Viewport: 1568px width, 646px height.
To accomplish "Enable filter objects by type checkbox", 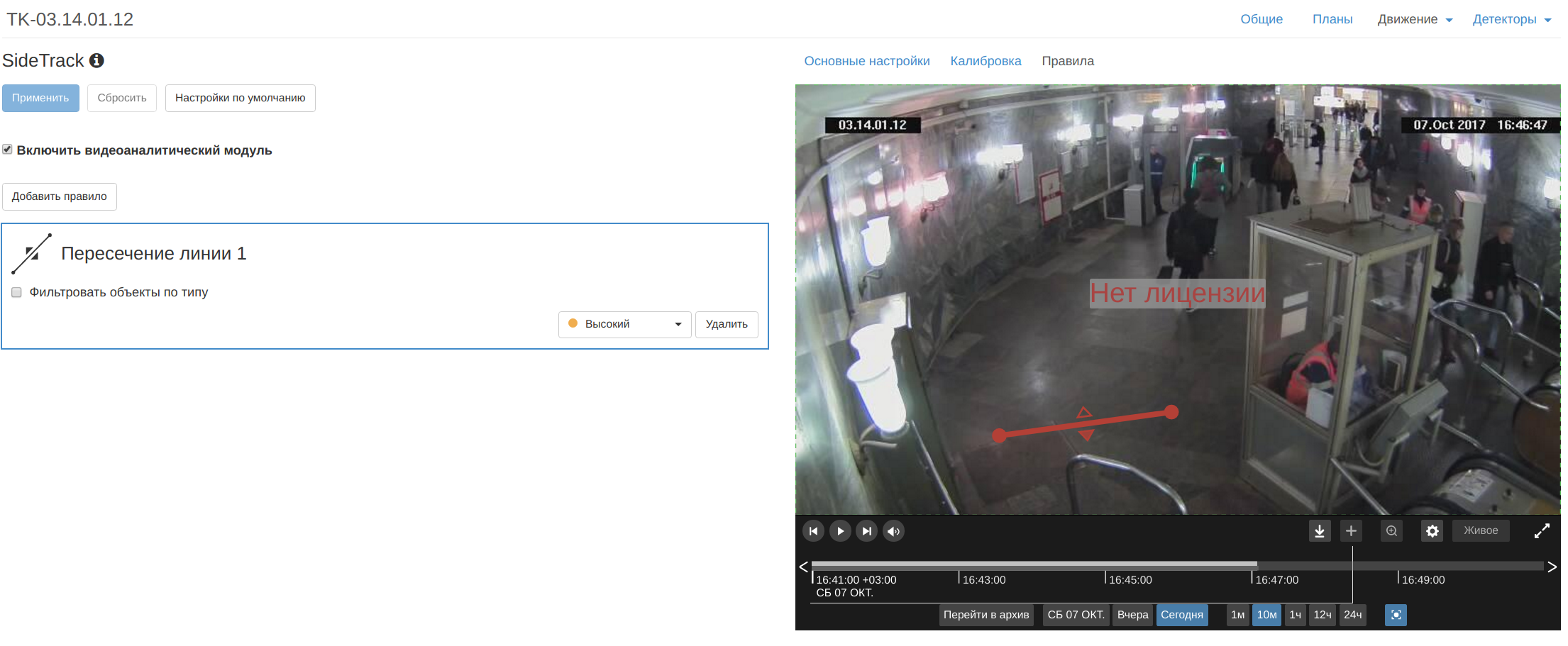I will point(16,292).
